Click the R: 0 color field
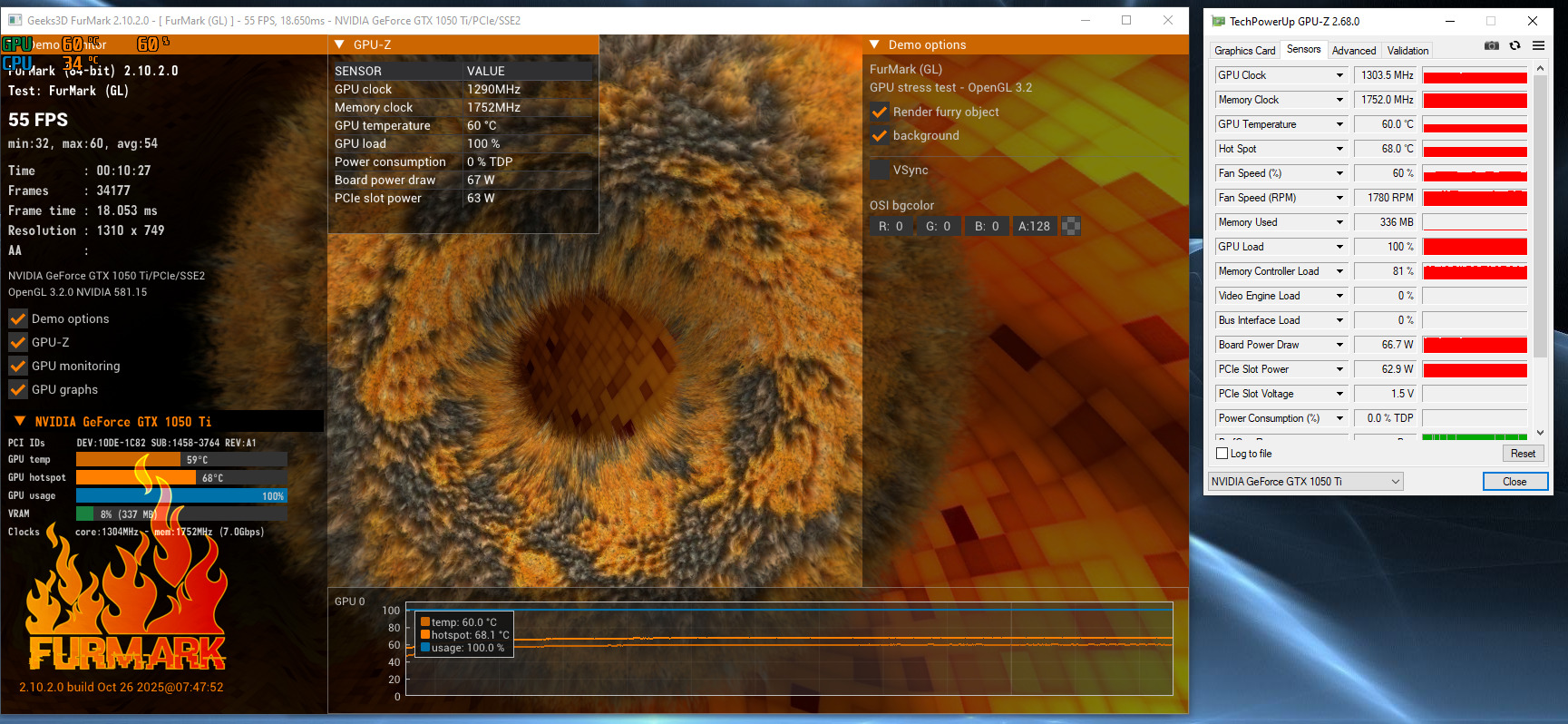 (x=891, y=226)
